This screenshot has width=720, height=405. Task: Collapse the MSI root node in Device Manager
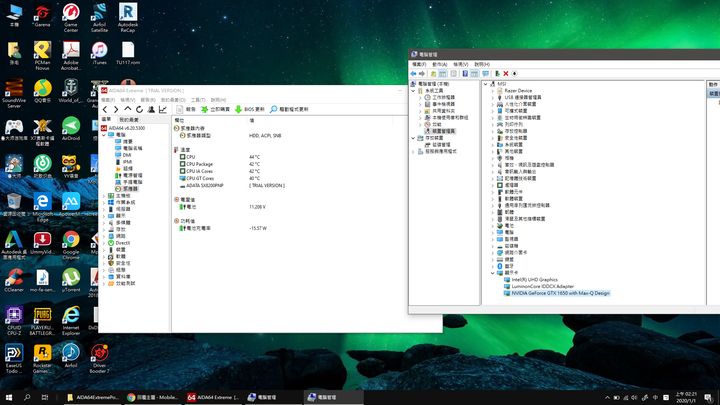485,84
